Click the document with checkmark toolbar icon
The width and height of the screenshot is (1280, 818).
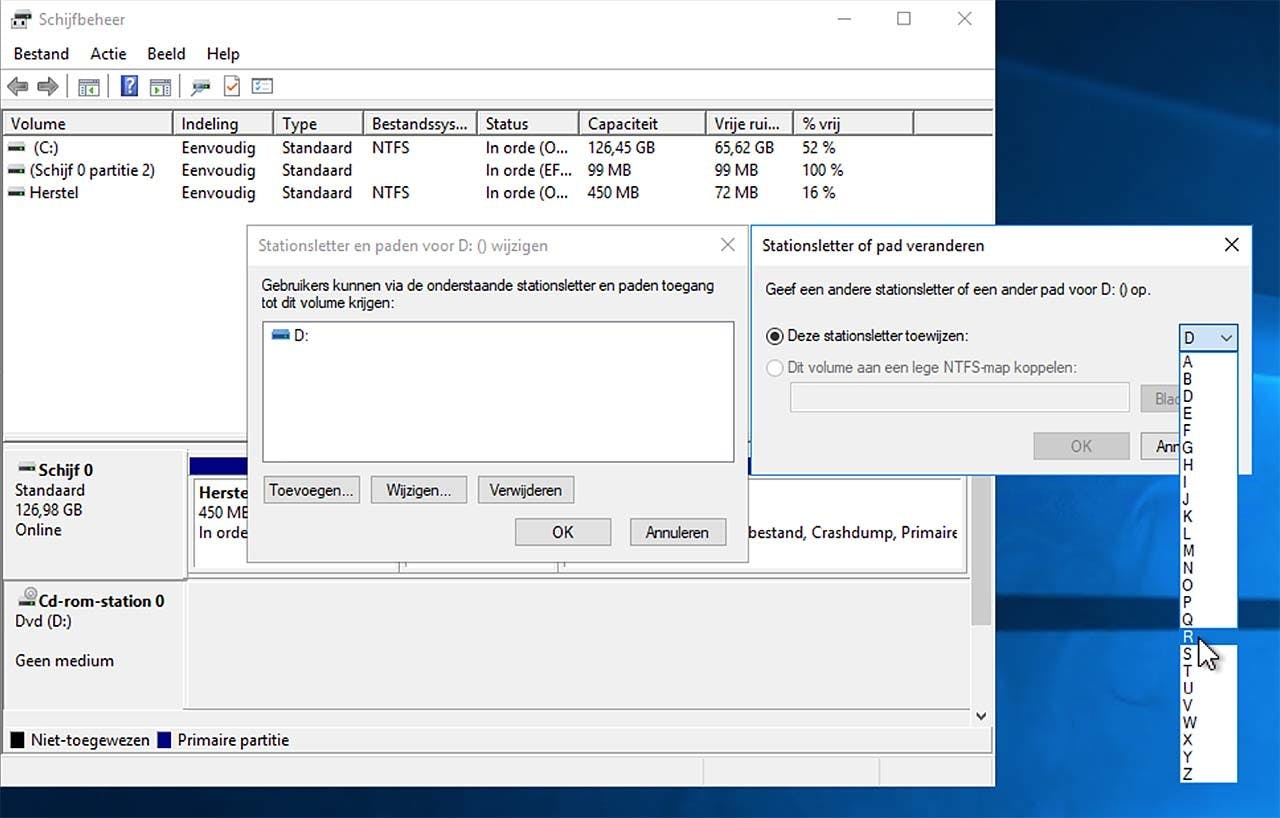(231, 87)
